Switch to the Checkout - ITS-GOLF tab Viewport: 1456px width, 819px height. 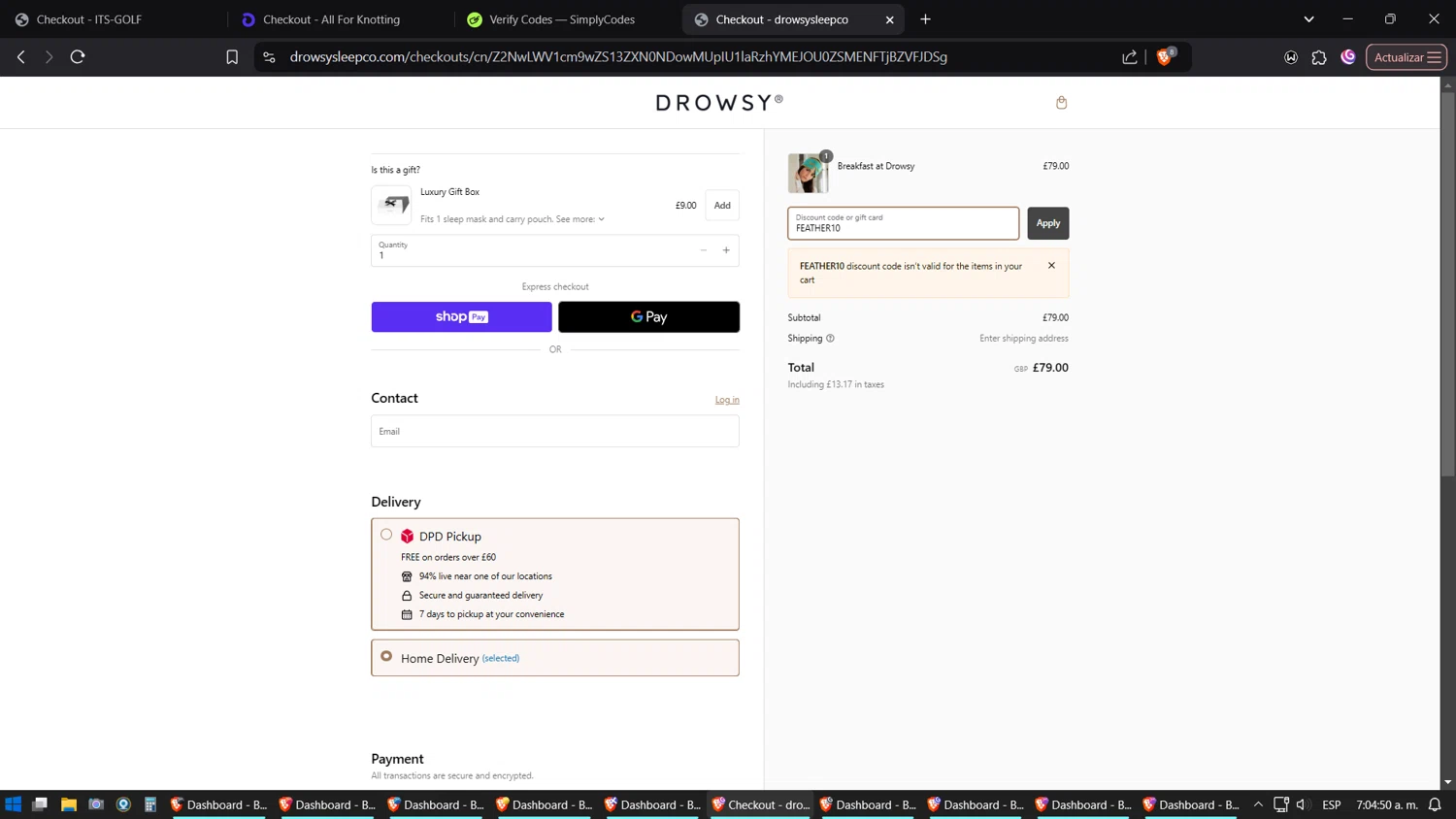tap(114, 19)
